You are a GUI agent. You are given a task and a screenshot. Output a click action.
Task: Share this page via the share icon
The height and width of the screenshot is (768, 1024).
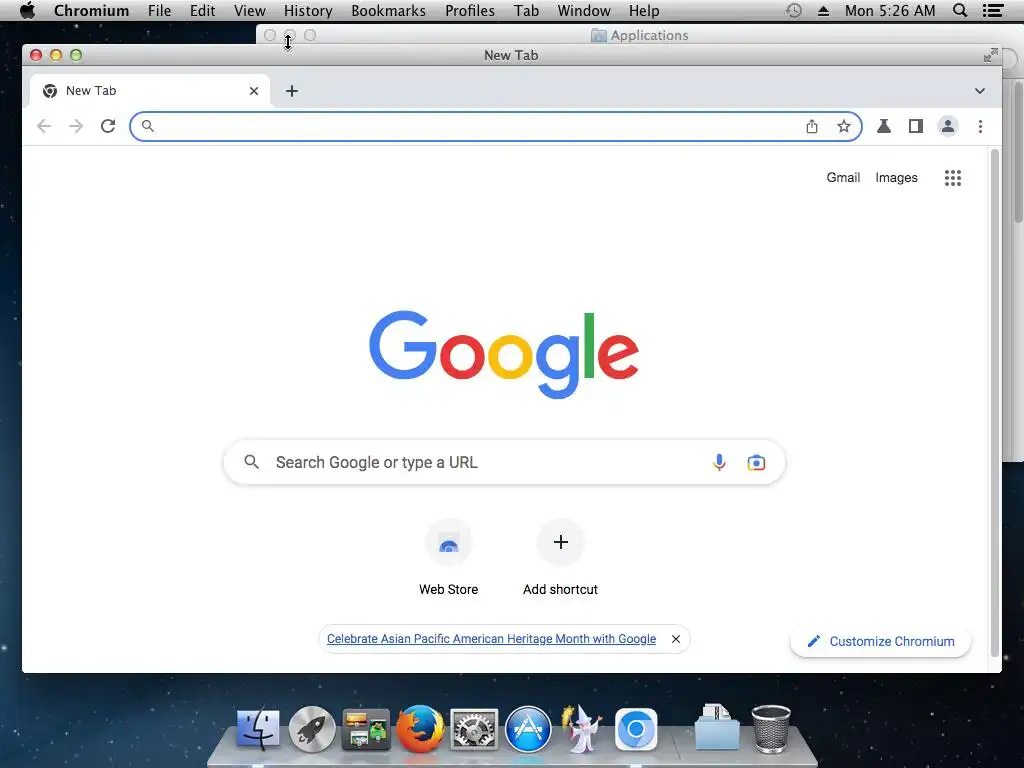812,126
